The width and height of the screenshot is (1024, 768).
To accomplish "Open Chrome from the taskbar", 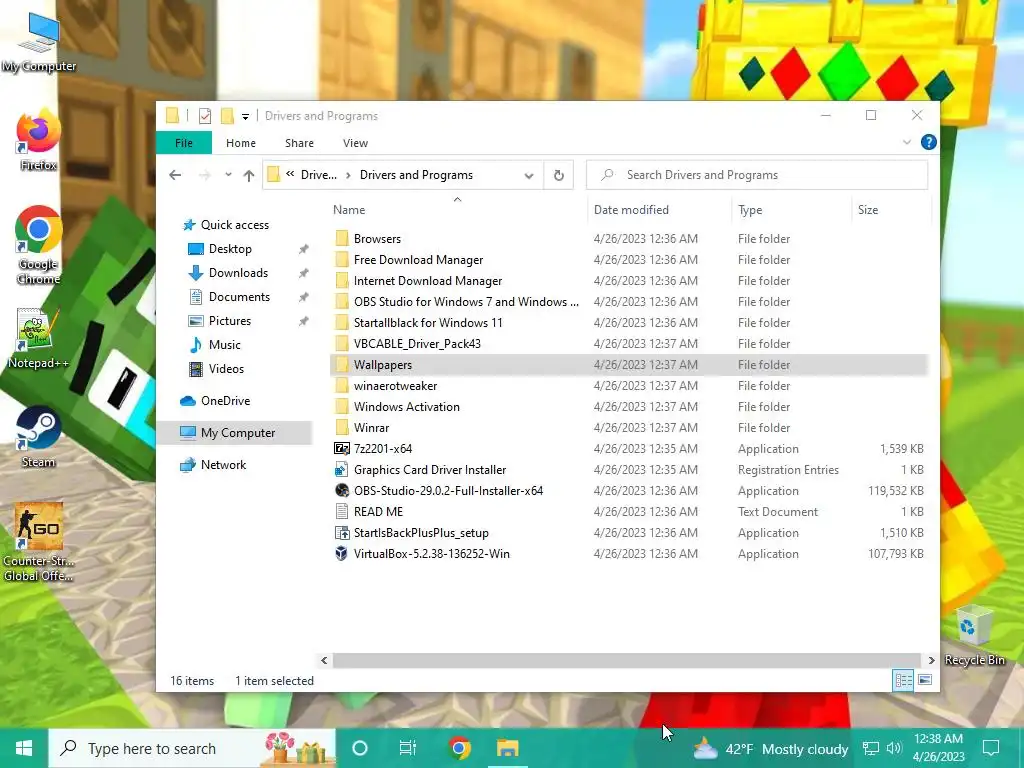I will coord(459,748).
